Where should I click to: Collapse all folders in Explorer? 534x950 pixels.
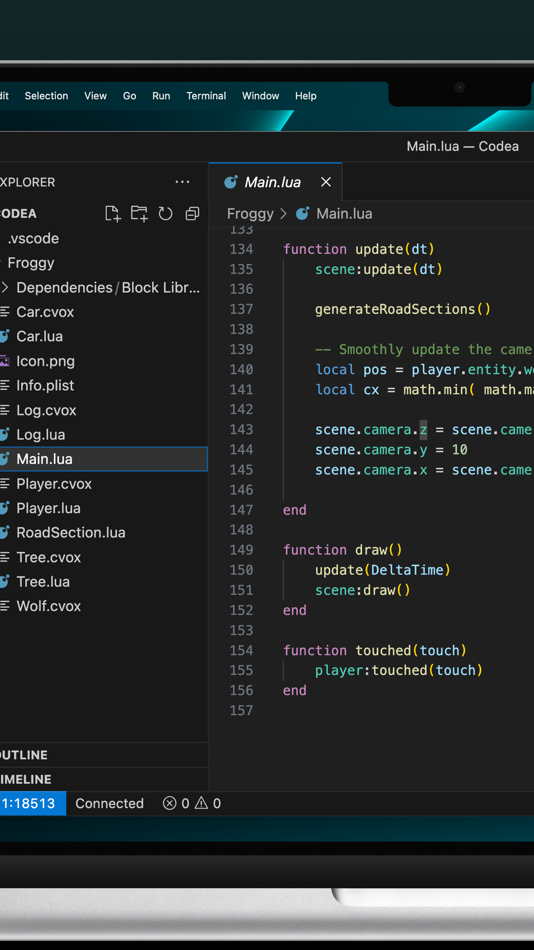192,213
